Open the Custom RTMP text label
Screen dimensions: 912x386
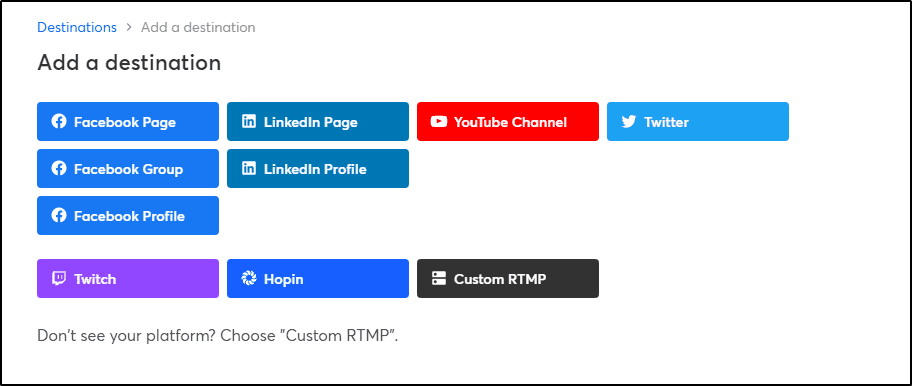coord(500,279)
